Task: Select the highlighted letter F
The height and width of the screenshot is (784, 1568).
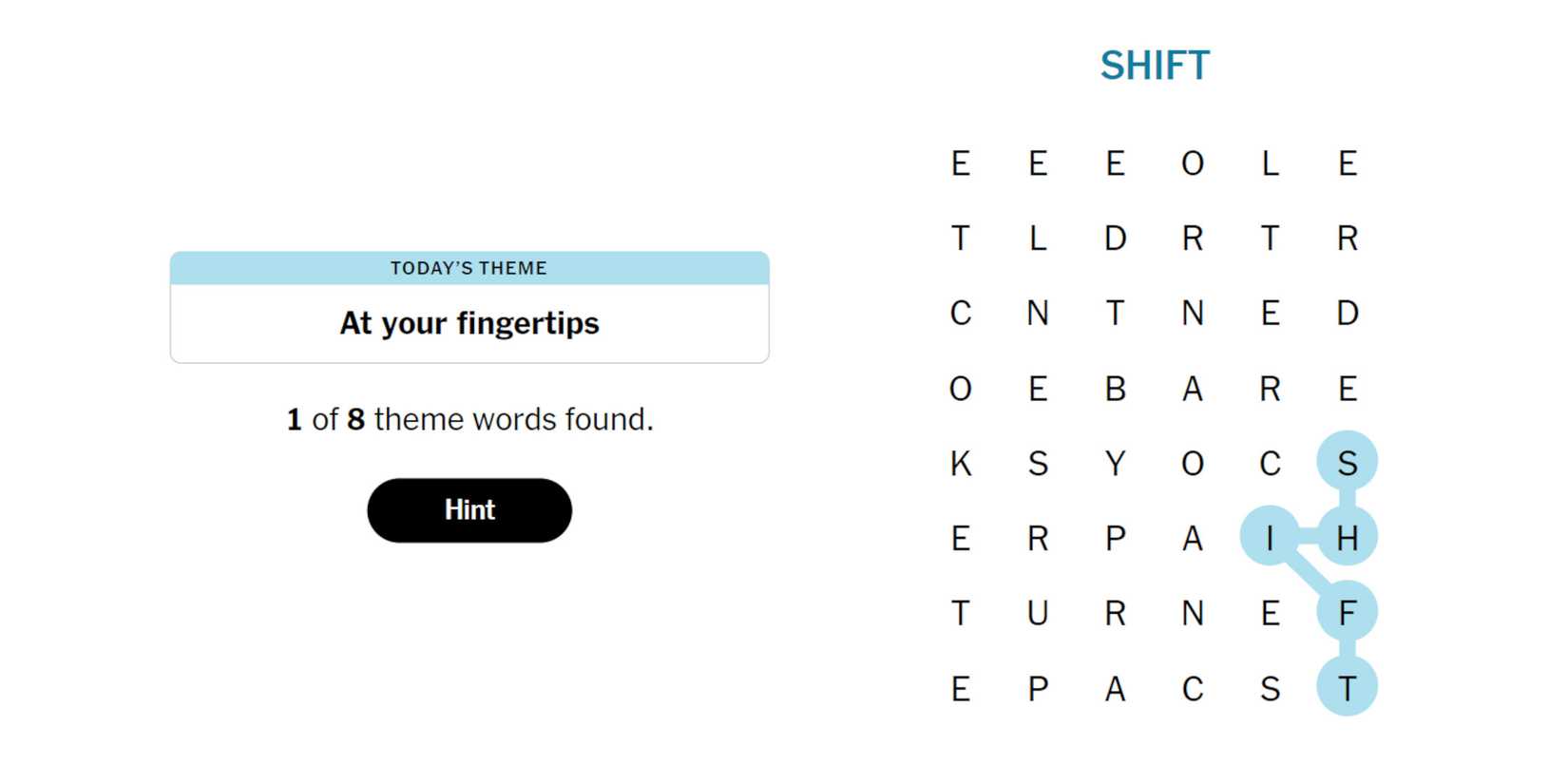Action: tap(1347, 614)
